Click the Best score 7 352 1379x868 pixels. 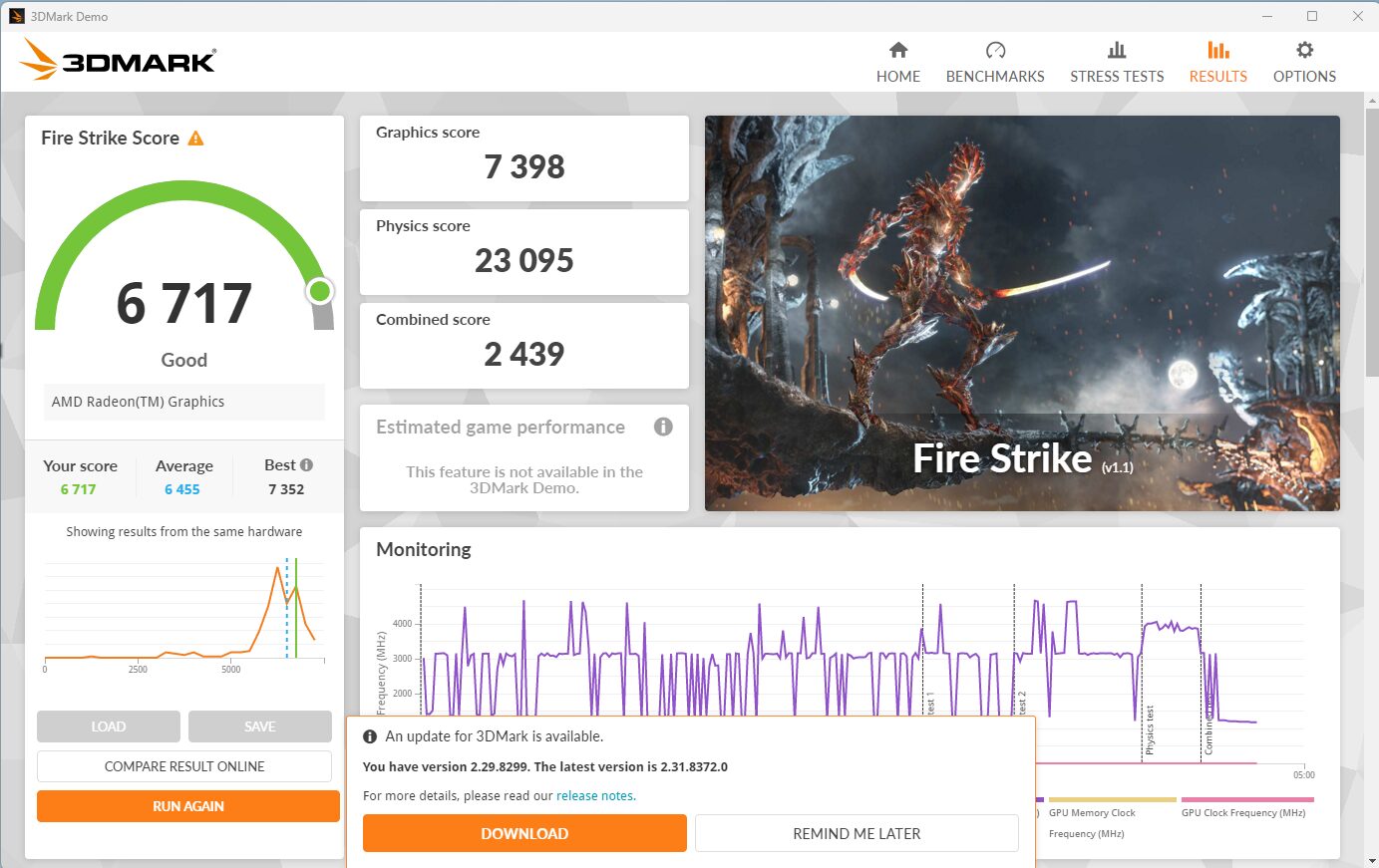pyautogui.click(x=286, y=489)
